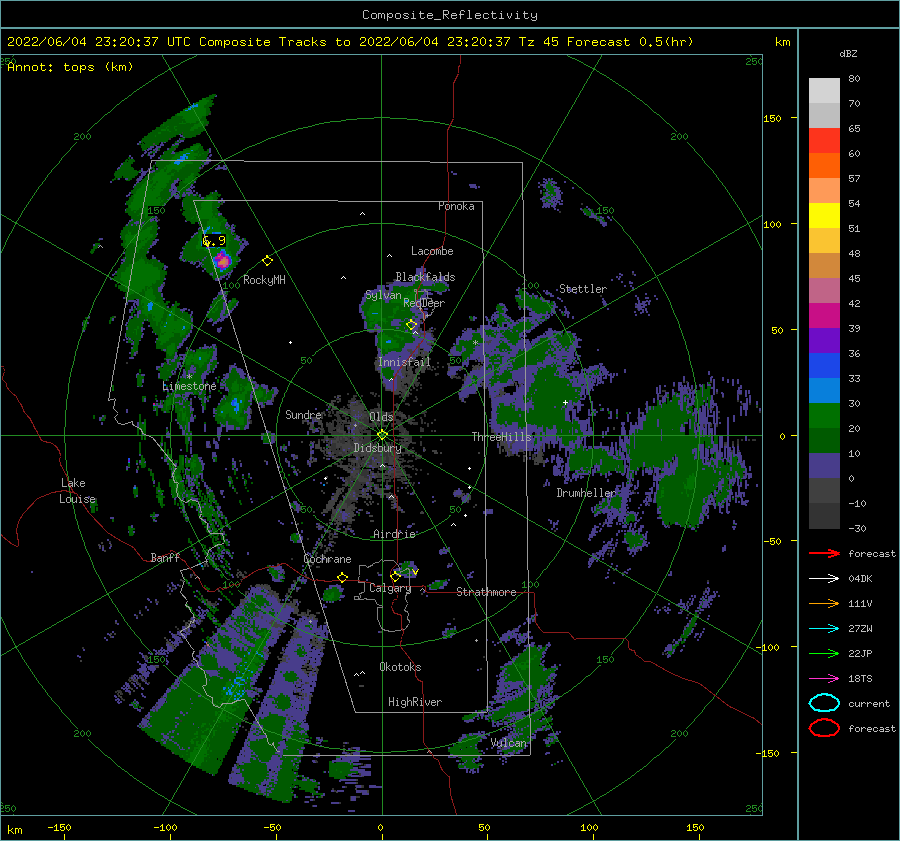Pick the red 60-65 dBZ swatch
This screenshot has width=900, height=841.
pos(824,141)
